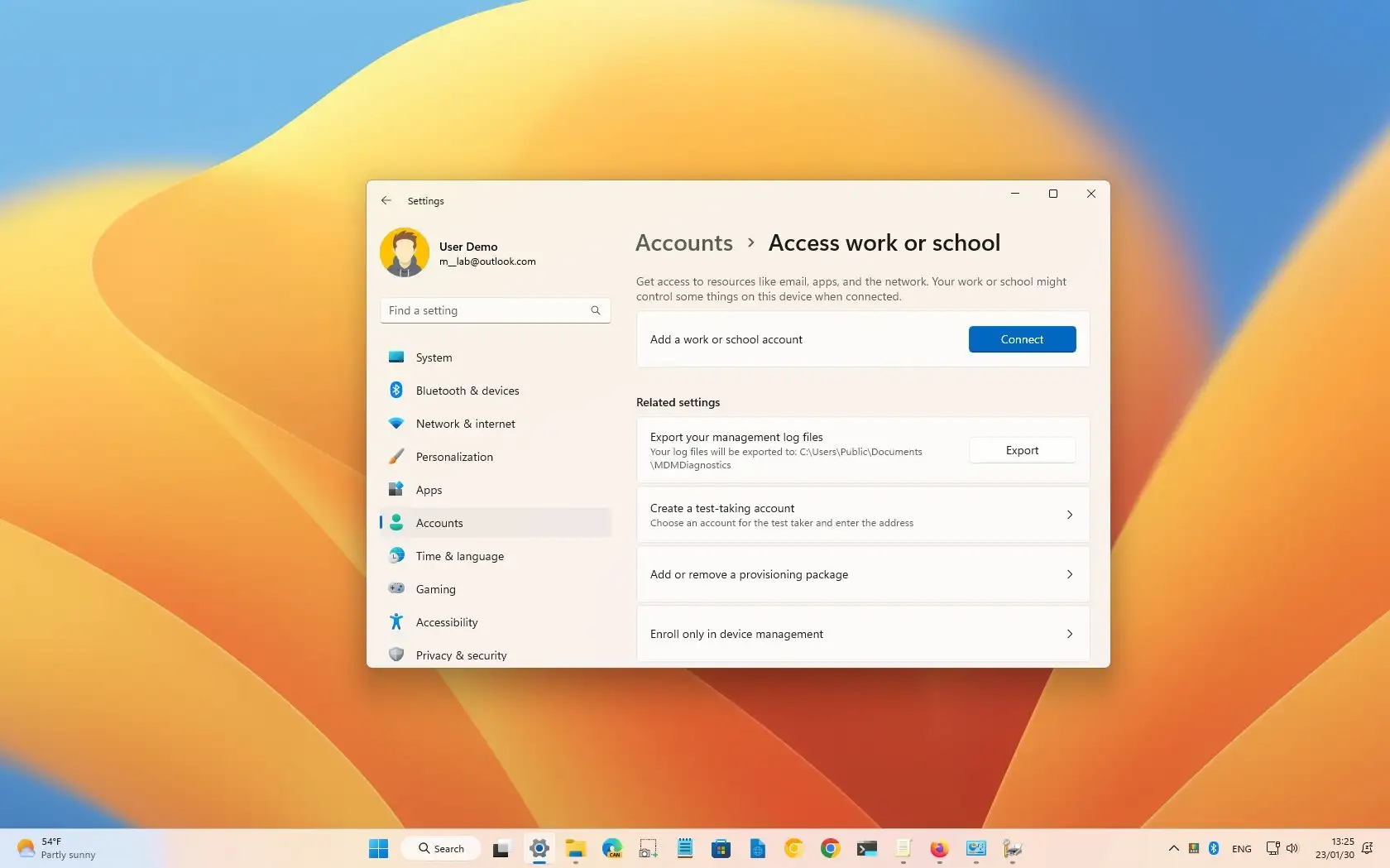Open the Windows Start menu
Screen dimensions: 1390x868
coord(379,848)
